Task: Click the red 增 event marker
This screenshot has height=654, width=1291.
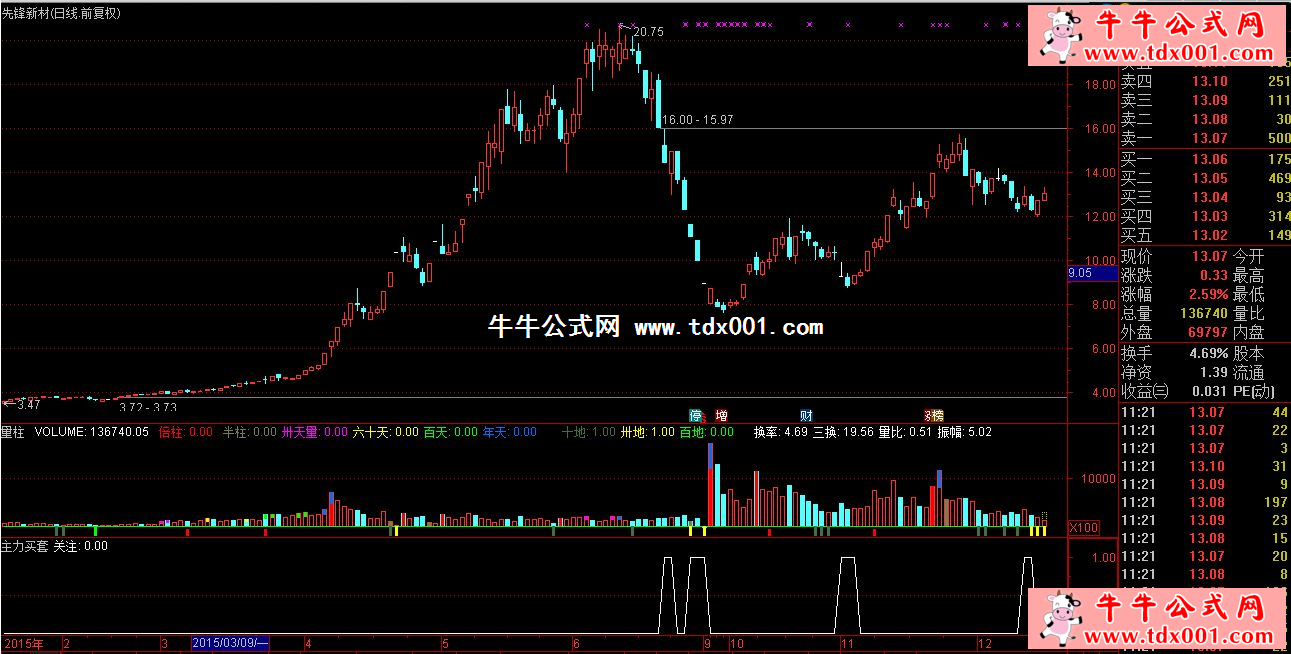Action: [721, 415]
